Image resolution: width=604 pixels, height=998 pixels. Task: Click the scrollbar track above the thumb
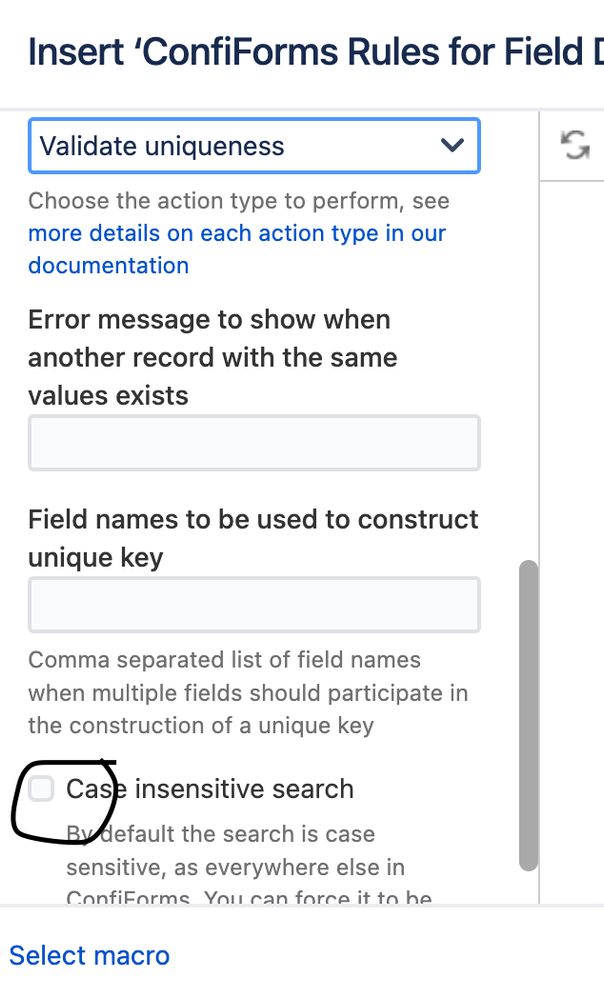click(528, 337)
